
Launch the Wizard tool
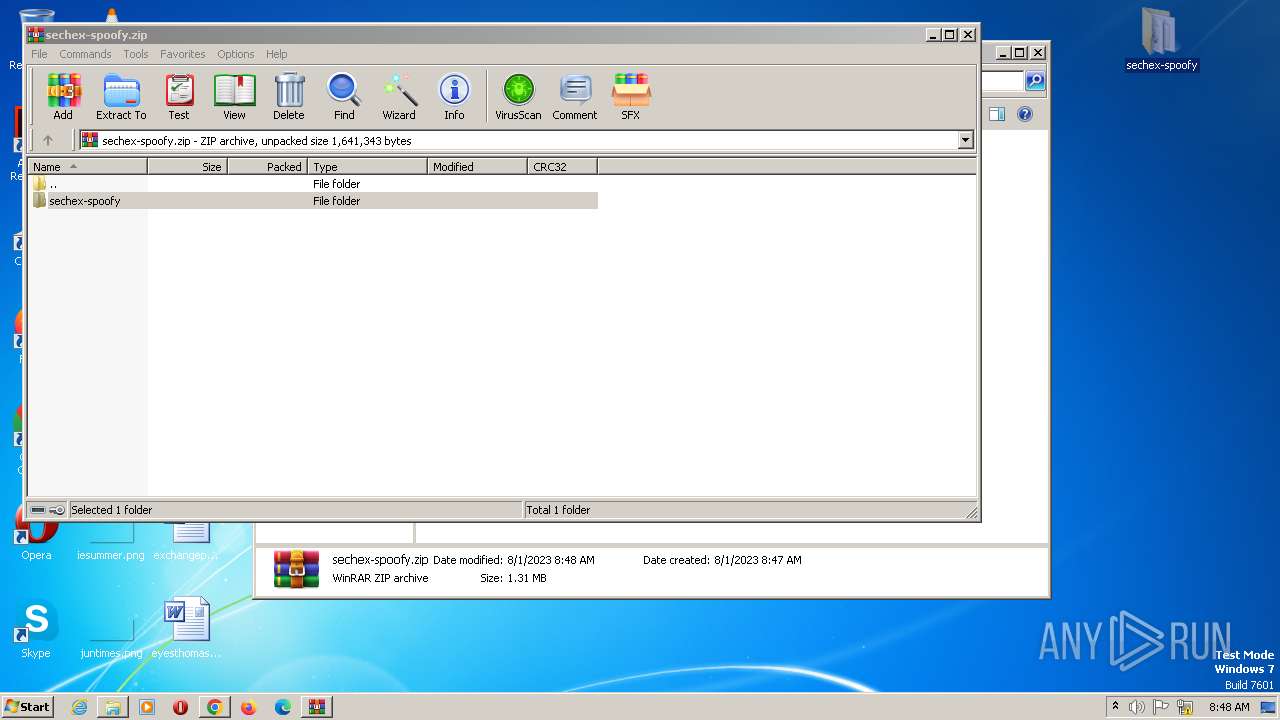pyautogui.click(x=399, y=97)
